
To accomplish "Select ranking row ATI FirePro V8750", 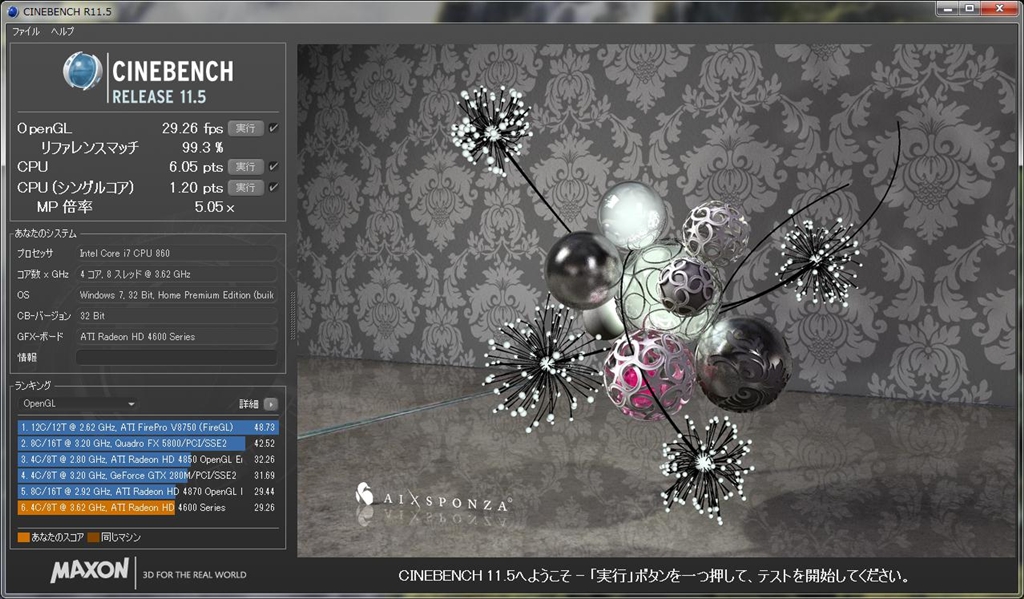I will (x=148, y=427).
